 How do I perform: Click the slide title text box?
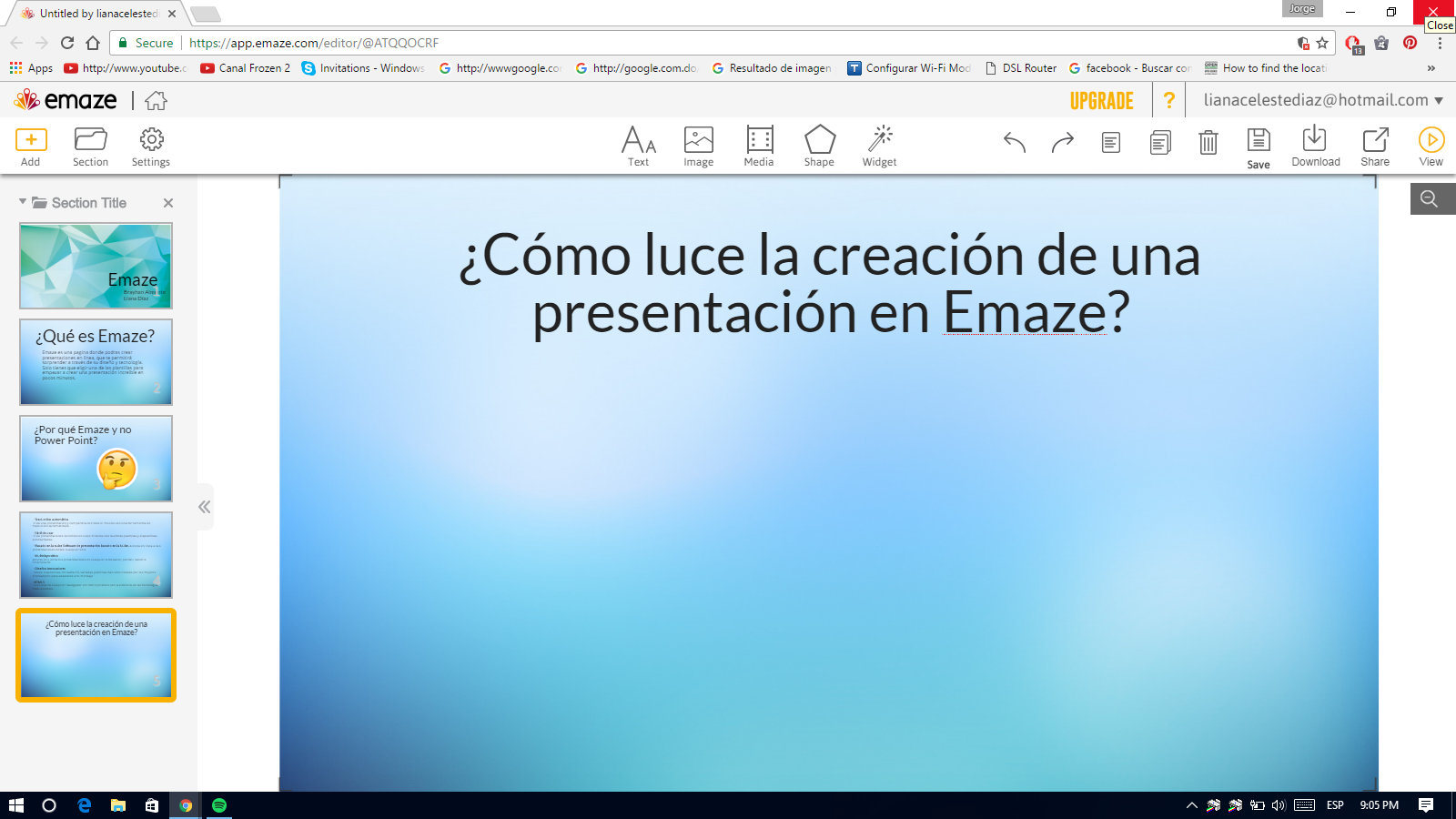pyautogui.click(x=829, y=283)
